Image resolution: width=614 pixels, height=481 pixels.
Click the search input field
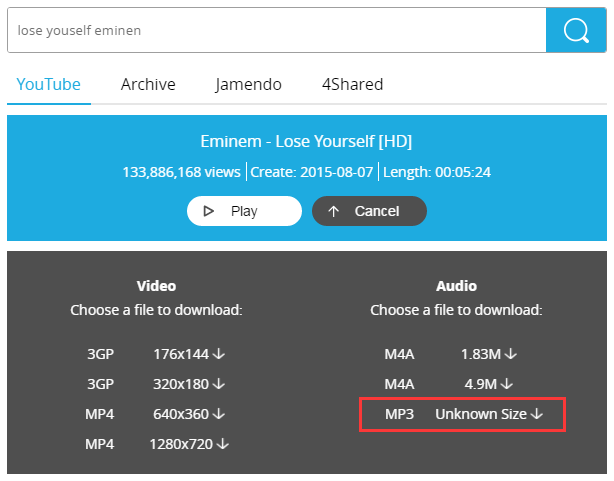276,30
